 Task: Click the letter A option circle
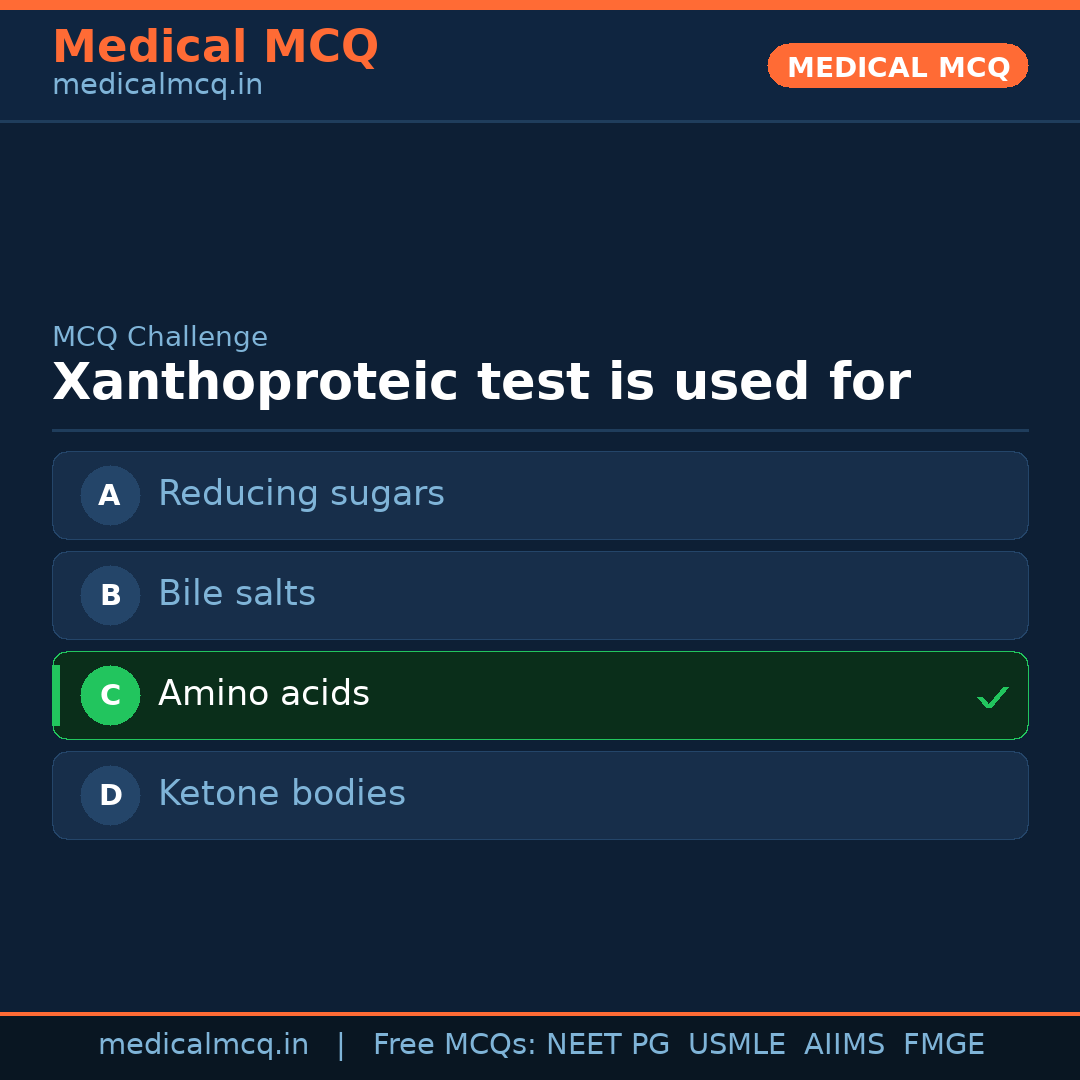110,495
